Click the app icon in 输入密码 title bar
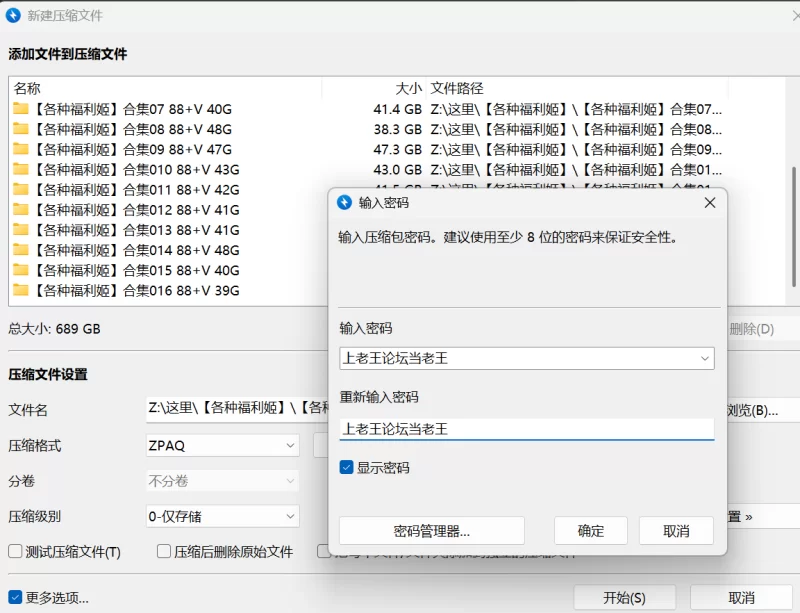 click(x=345, y=202)
